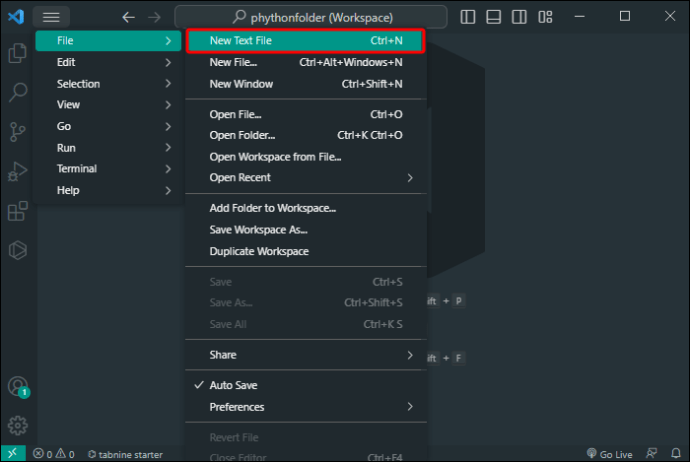Click the hamburger application menu button

pyautogui.click(x=51, y=17)
